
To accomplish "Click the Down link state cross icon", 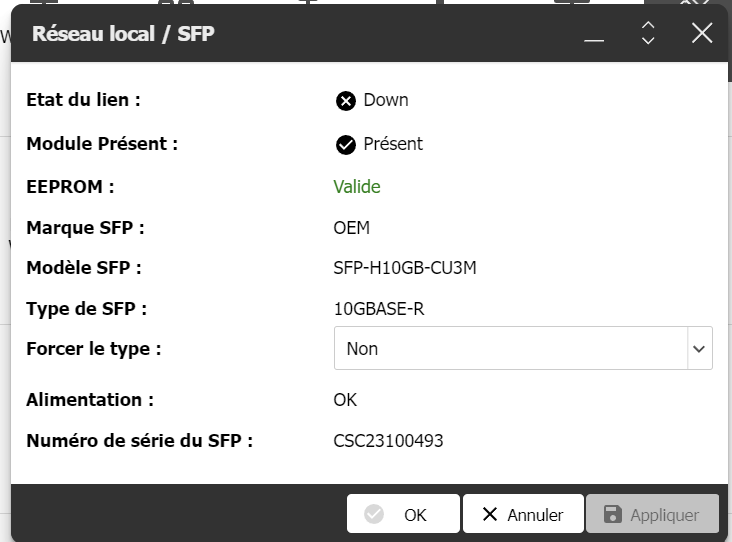I will coord(346,101).
